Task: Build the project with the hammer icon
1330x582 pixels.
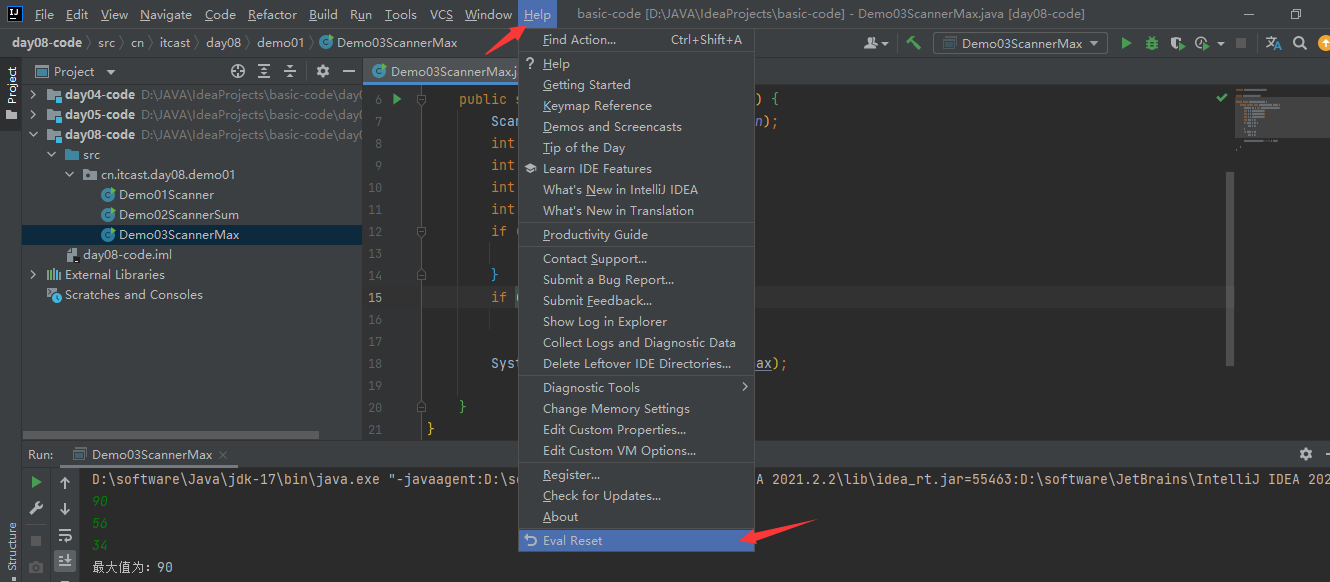Action: [x=914, y=43]
